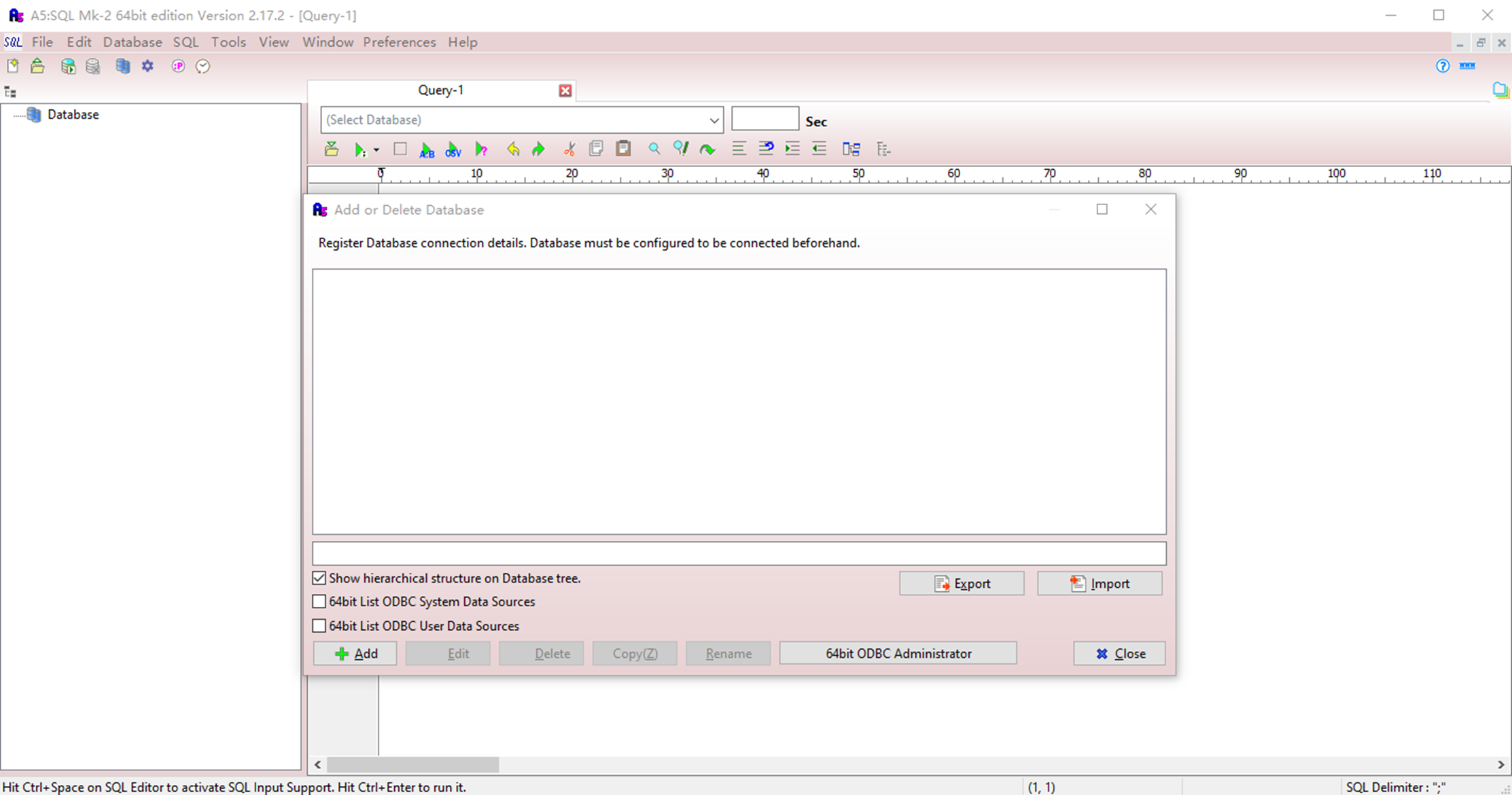Screen dimensions: 1512x795
Task: Click the help question mark icon
Action: 1442,66
